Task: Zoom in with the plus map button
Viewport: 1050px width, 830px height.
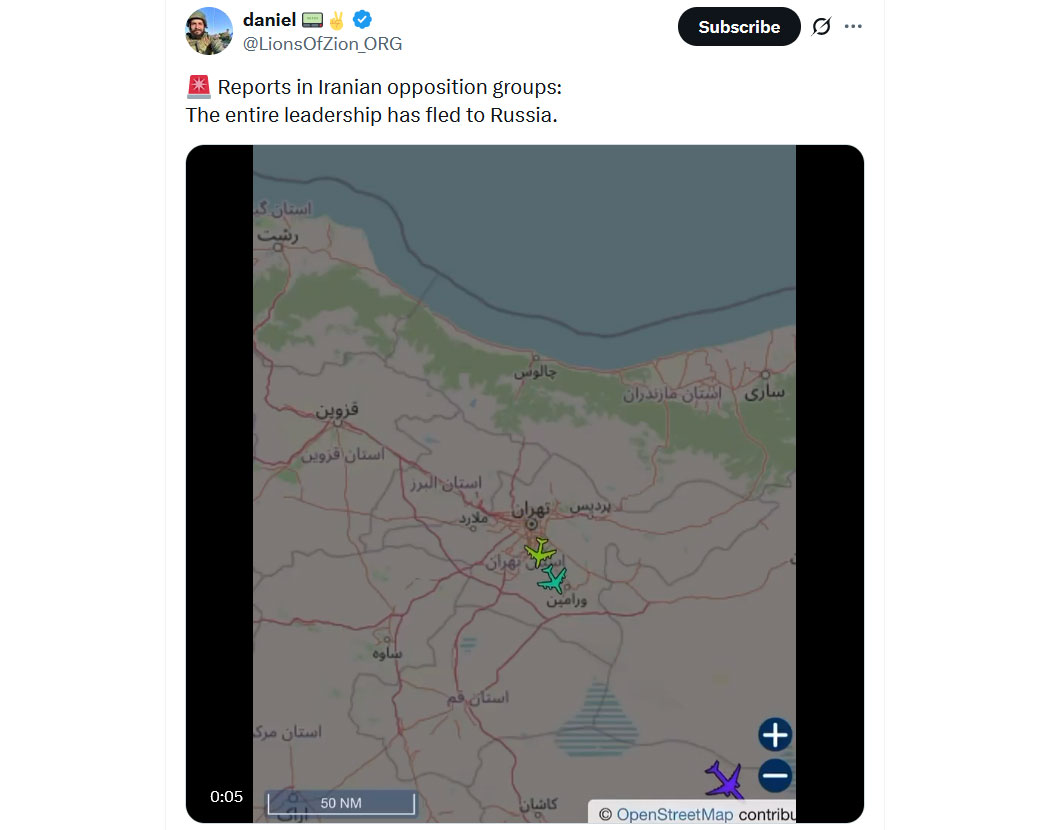Action: [x=775, y=735]
